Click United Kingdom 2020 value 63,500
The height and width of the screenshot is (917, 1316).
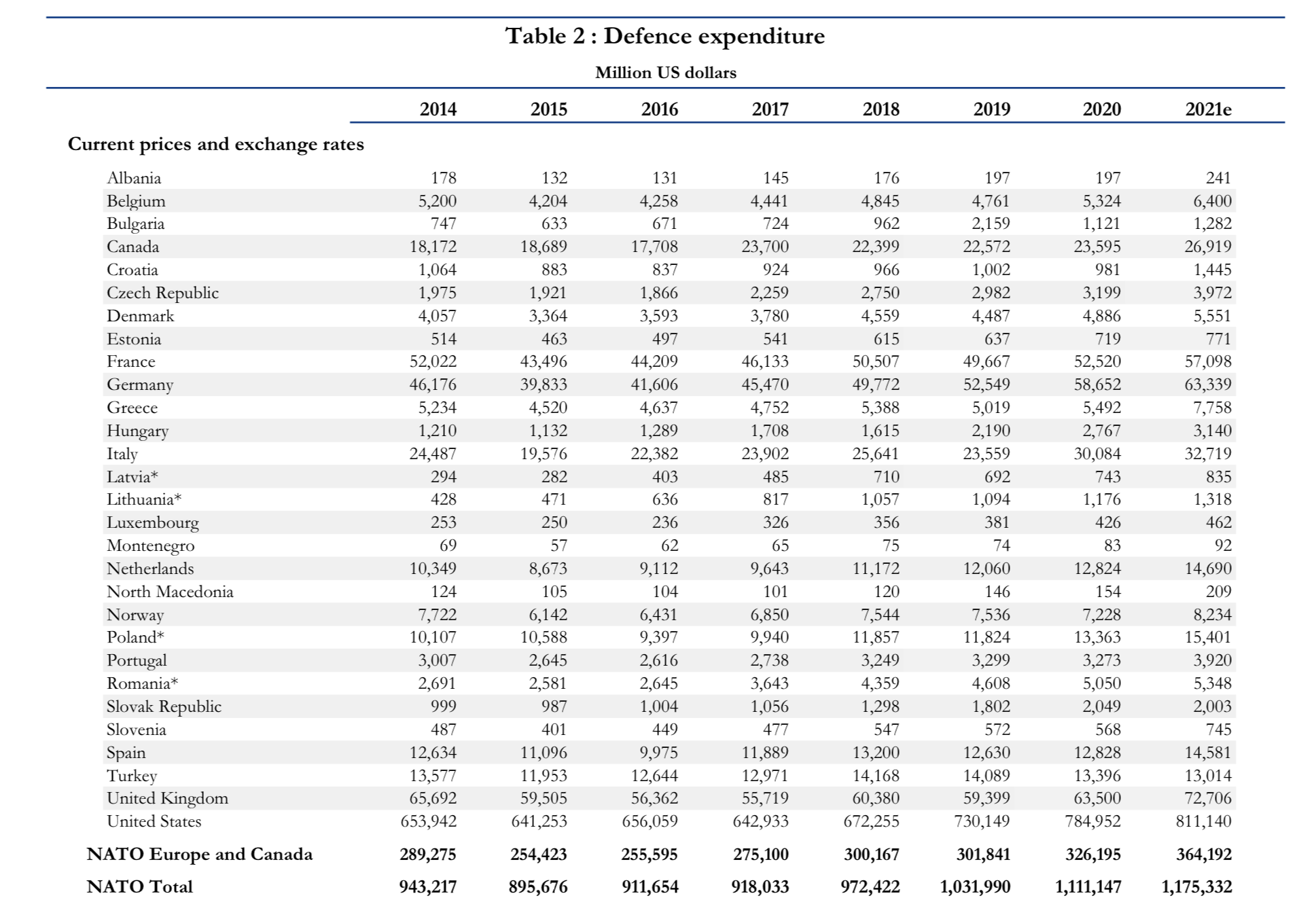[1097, 798]
